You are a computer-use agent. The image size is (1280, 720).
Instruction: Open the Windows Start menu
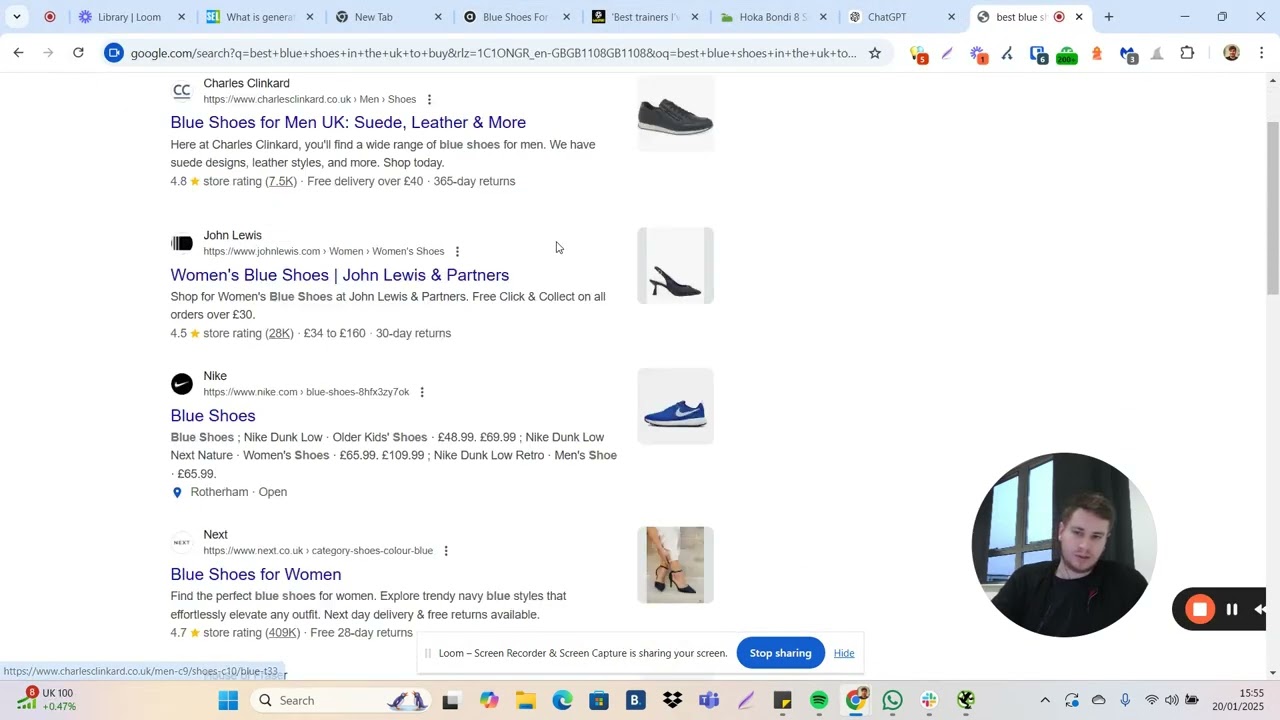(228, 700)
